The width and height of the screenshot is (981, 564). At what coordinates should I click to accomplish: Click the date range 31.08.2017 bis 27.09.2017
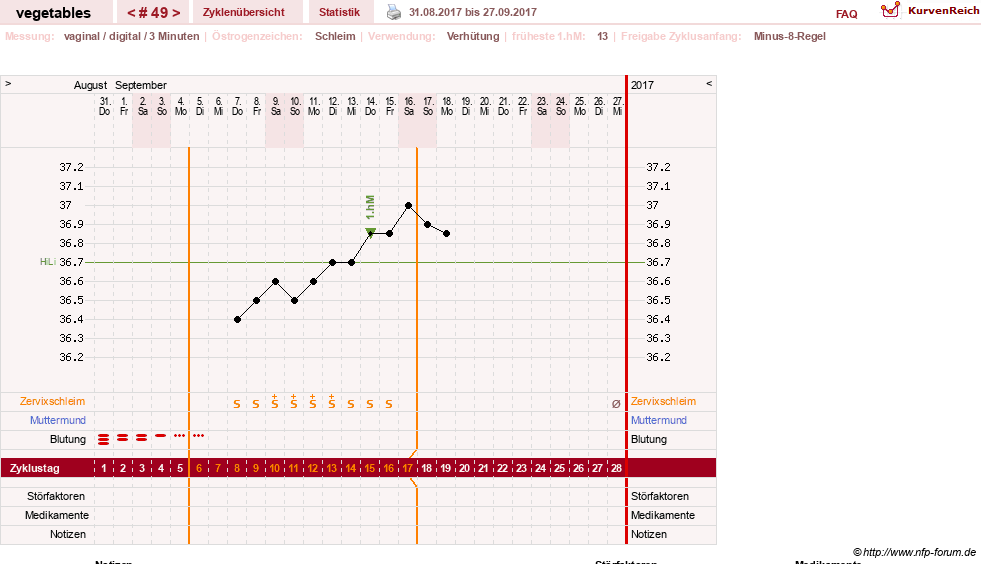coord(472,12)
